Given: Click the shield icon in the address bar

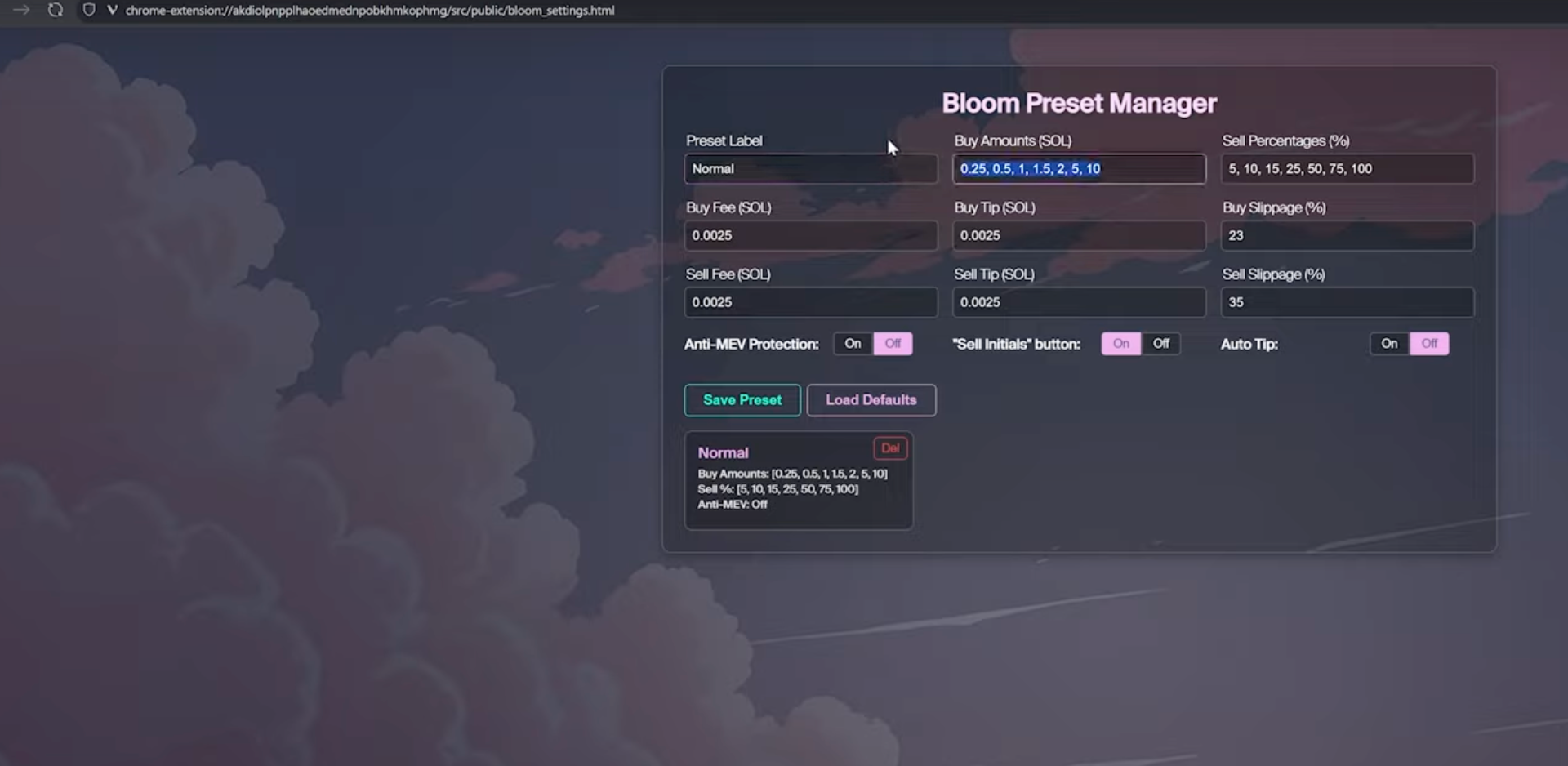Looking at the screenshot, I should coord(88,11).
